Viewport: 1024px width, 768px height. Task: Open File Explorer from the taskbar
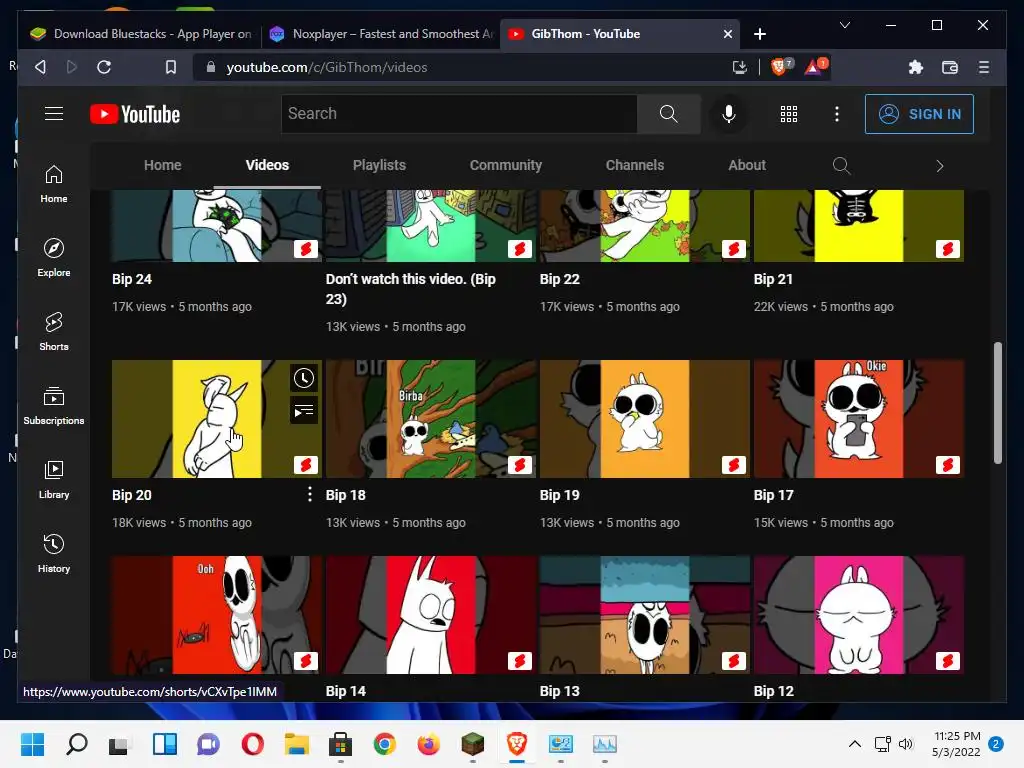click(296, 744)
